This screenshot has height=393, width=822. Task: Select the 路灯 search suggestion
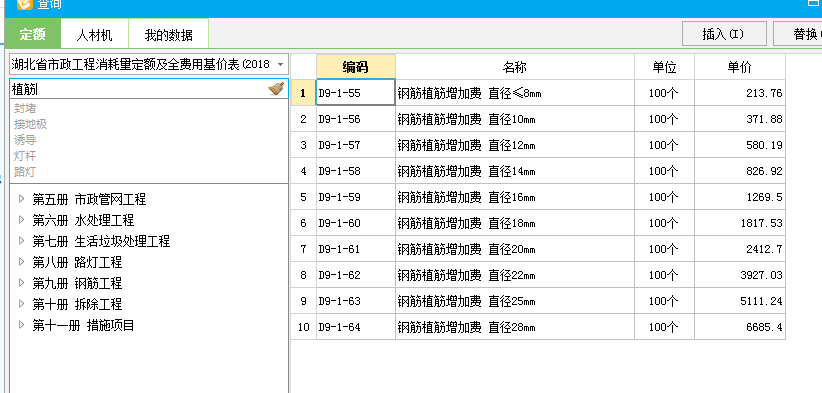pyautogui.click(x=25, y=171)
